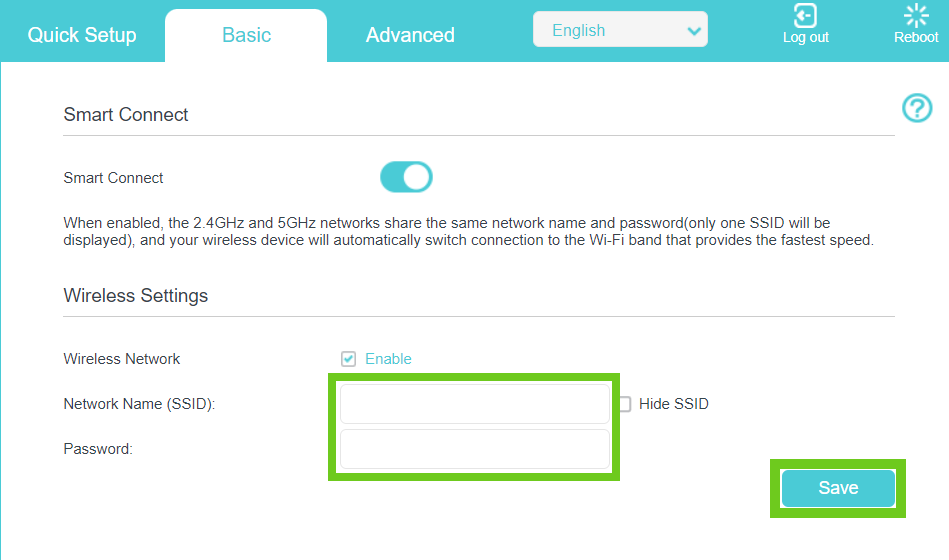Select the Wireless Settings section heading
The height and width of the screenshot is (560, 949).
136,296
